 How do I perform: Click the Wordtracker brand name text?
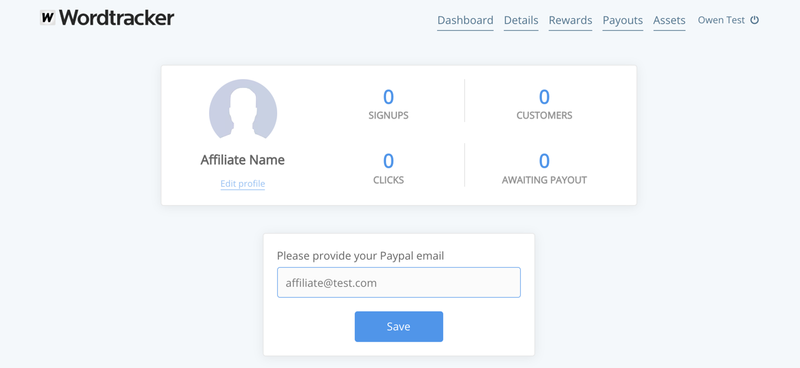[x=117, y=18]
